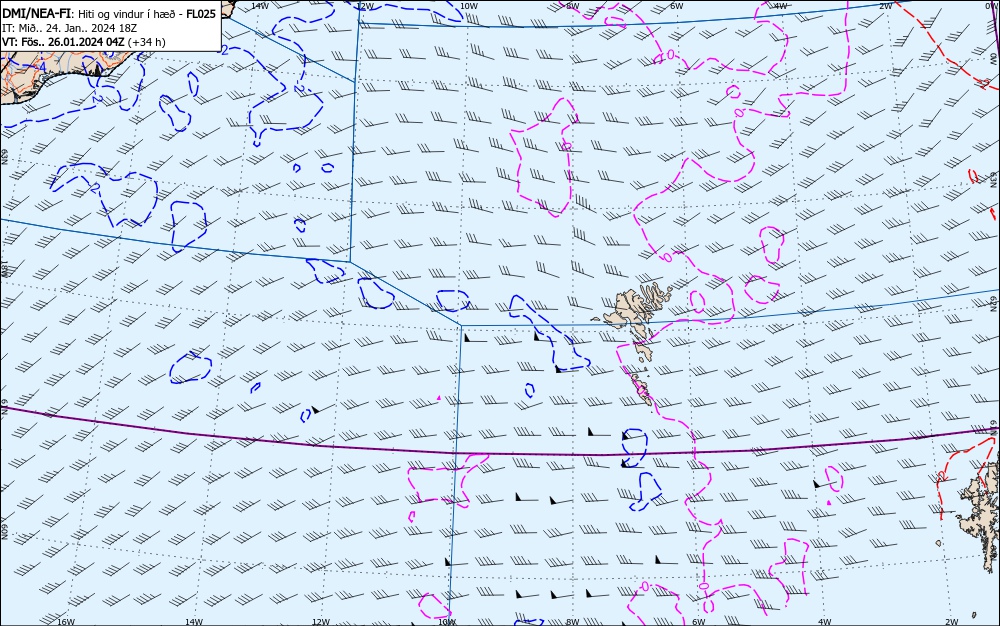Click the 4W longitude label on the bottom axis
The image size is (1000, 626).
825,622
